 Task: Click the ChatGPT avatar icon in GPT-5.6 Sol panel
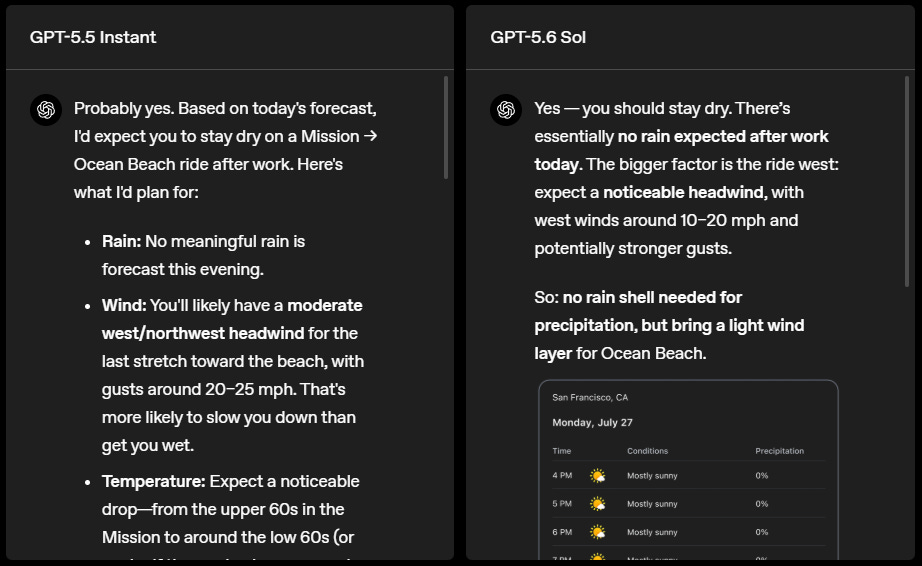(506, 110)
